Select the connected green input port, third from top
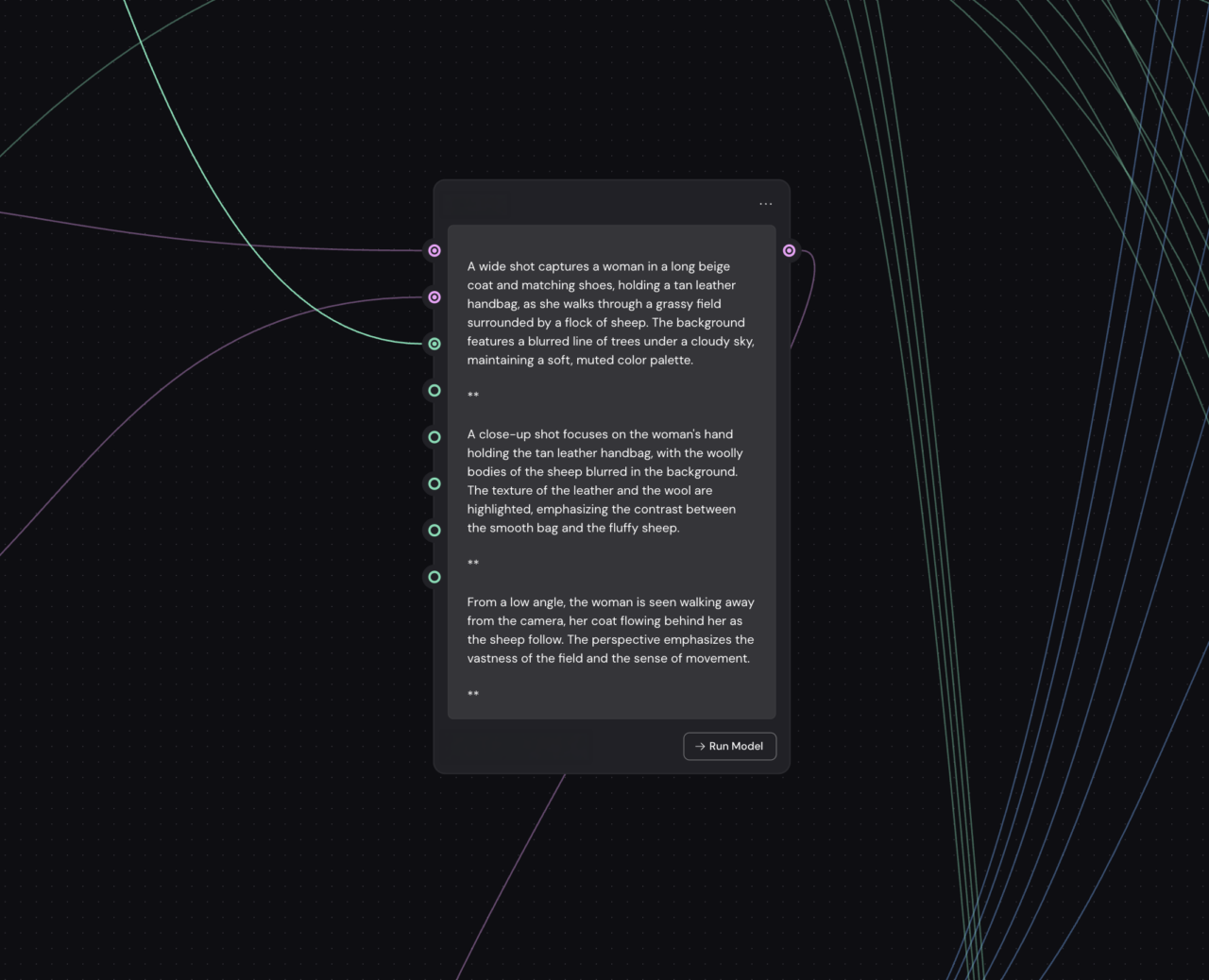Image resolution: width=1209 pixels, height=980 pixels. tap(434, 344)
